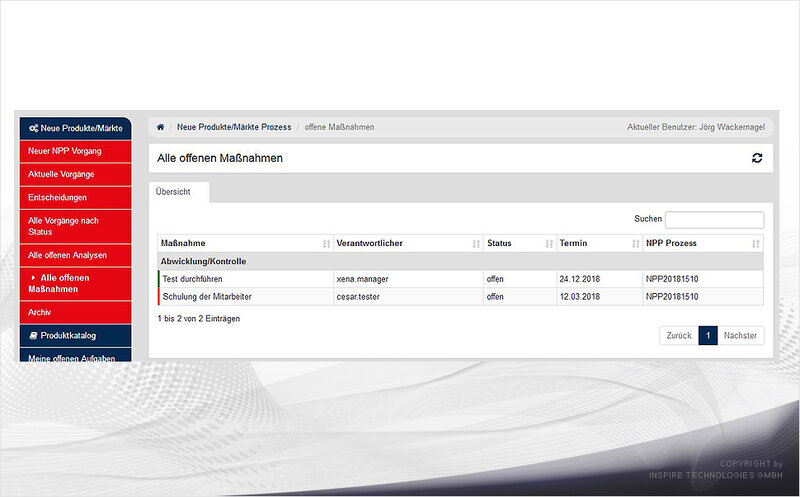Click the Zurück pagination button
The width and height of the screenshot is (800, 497).
(x=679, y=335)
